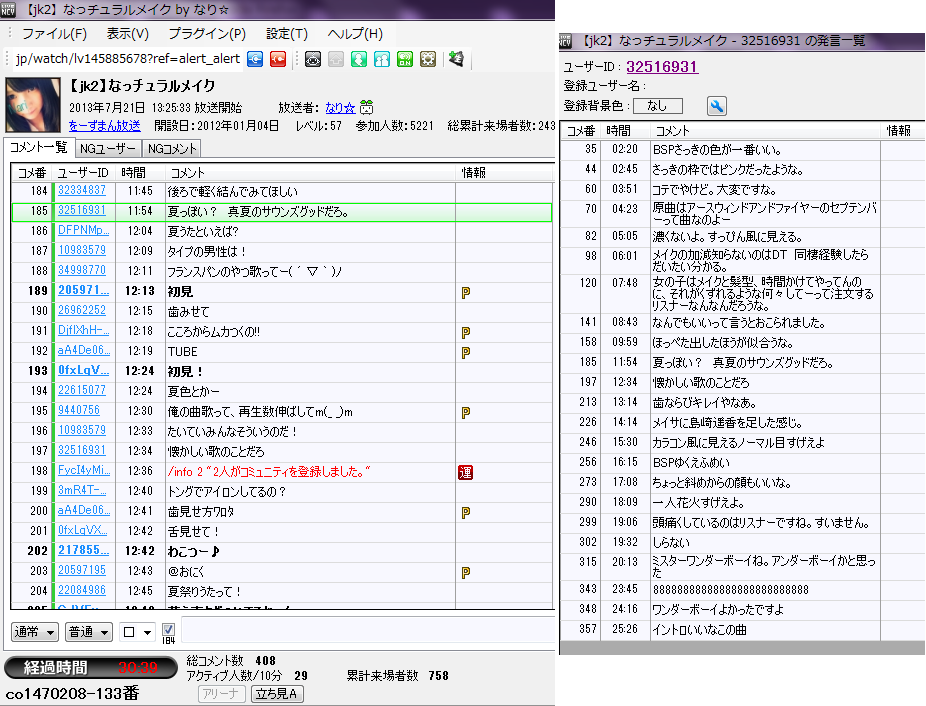Click the two-person user icon in toolbar
926x706 pixels.
click(x=382, y=58)
